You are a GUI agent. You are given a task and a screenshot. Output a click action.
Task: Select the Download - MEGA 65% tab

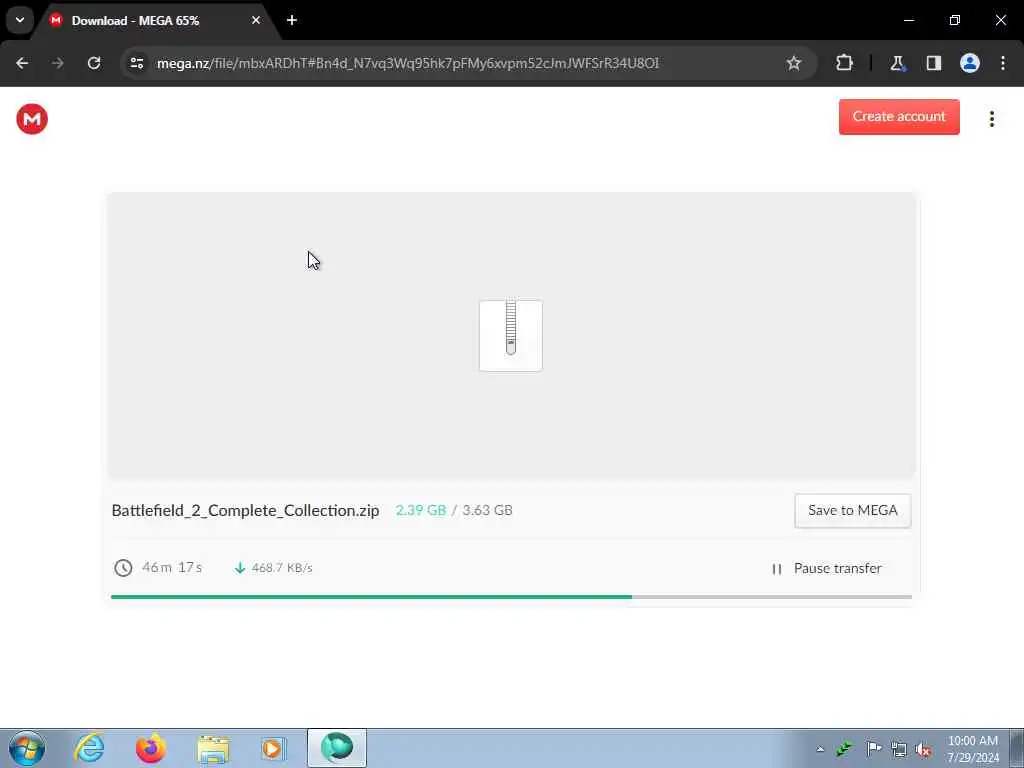155,21
